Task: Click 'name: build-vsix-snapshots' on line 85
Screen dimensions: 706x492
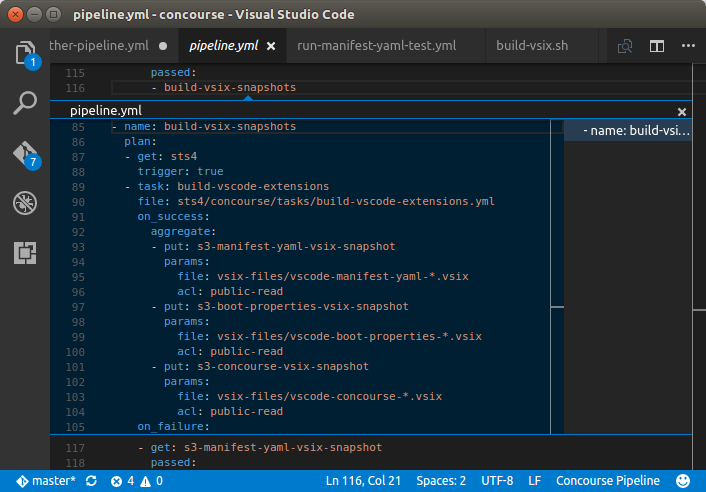Action: coord(210,126)
